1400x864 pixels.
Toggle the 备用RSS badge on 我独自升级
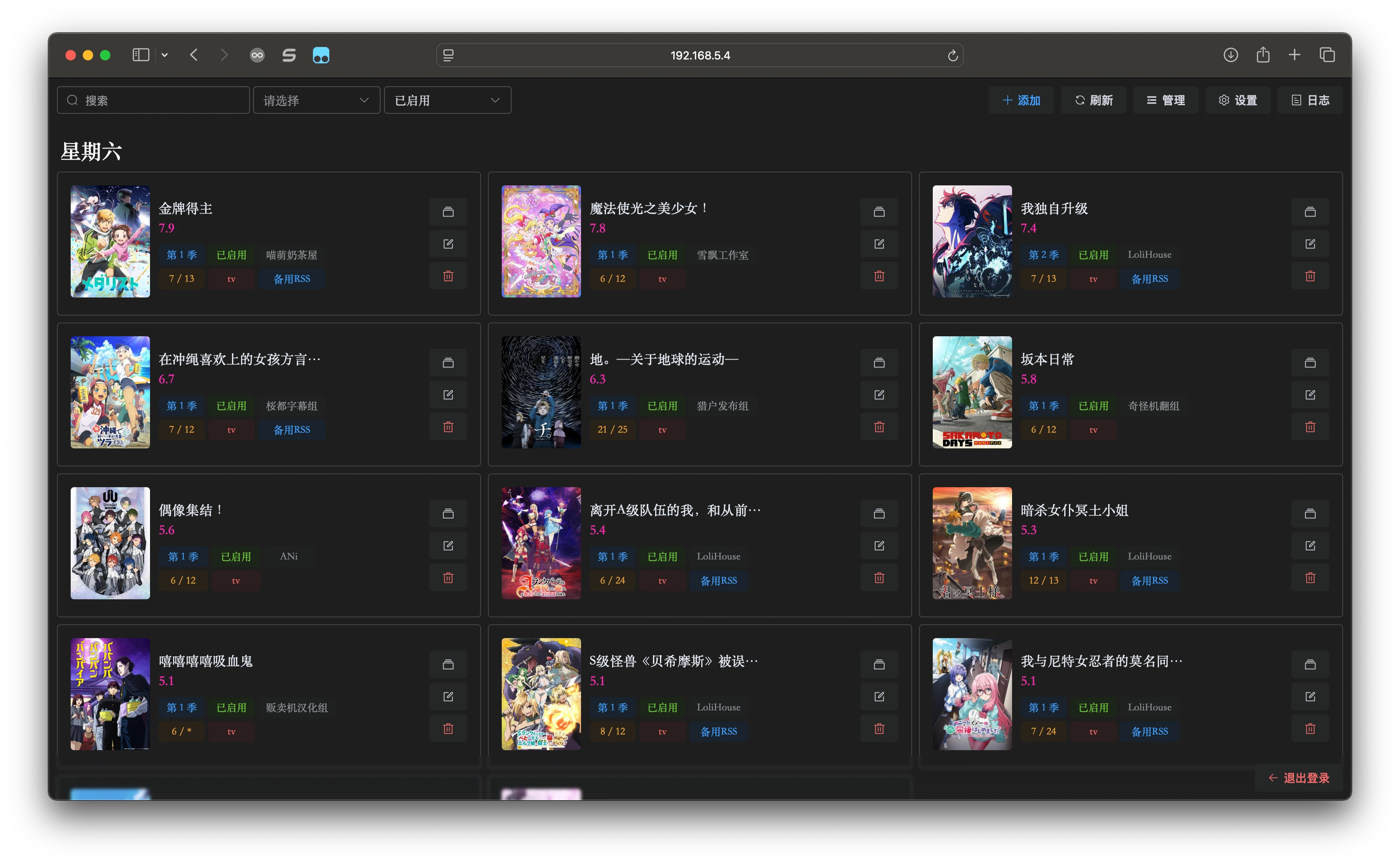(1150, 279)
